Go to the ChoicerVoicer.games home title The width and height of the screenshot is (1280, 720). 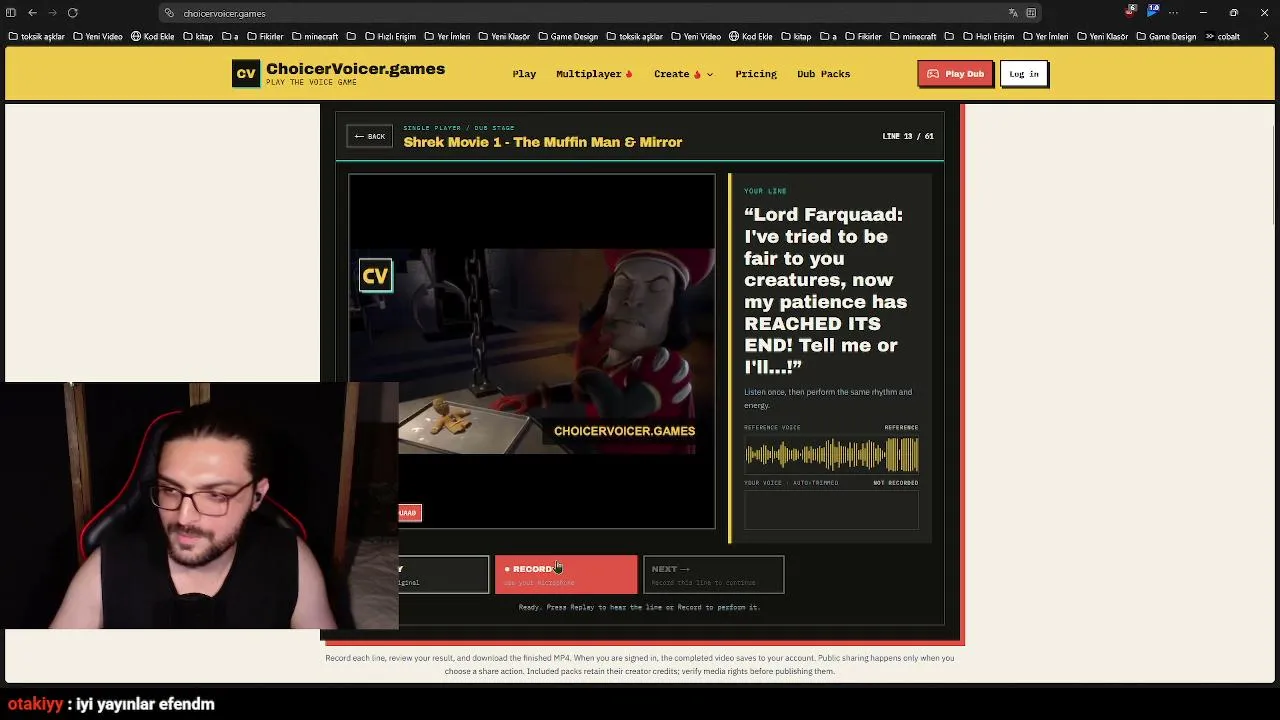pos(355,69)
